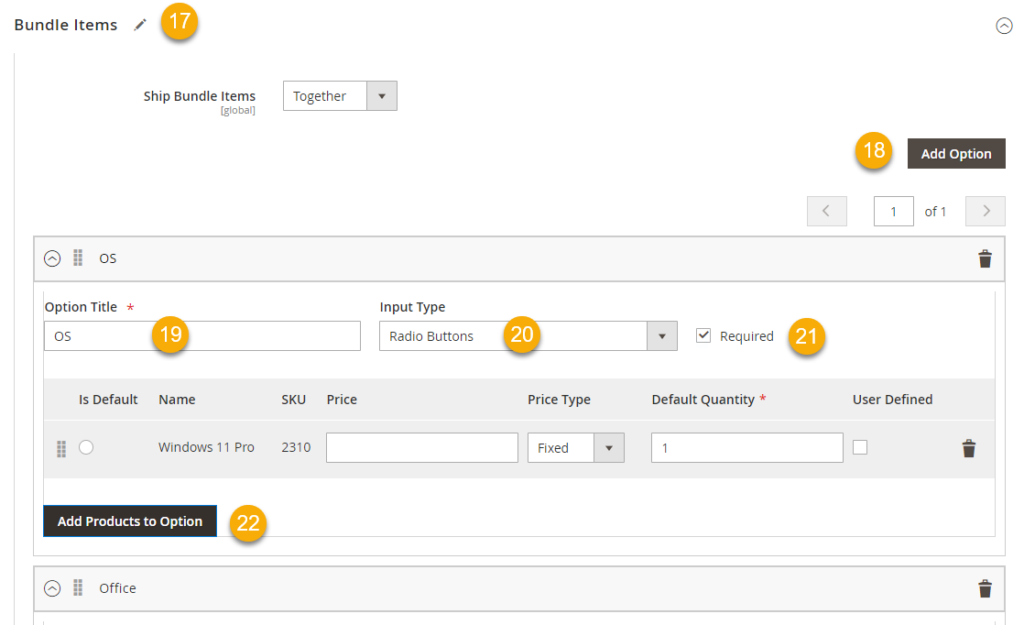Delete the Office option using trash icon
The height and width of the screenshot is (625, 1024).
coord(985,588)
